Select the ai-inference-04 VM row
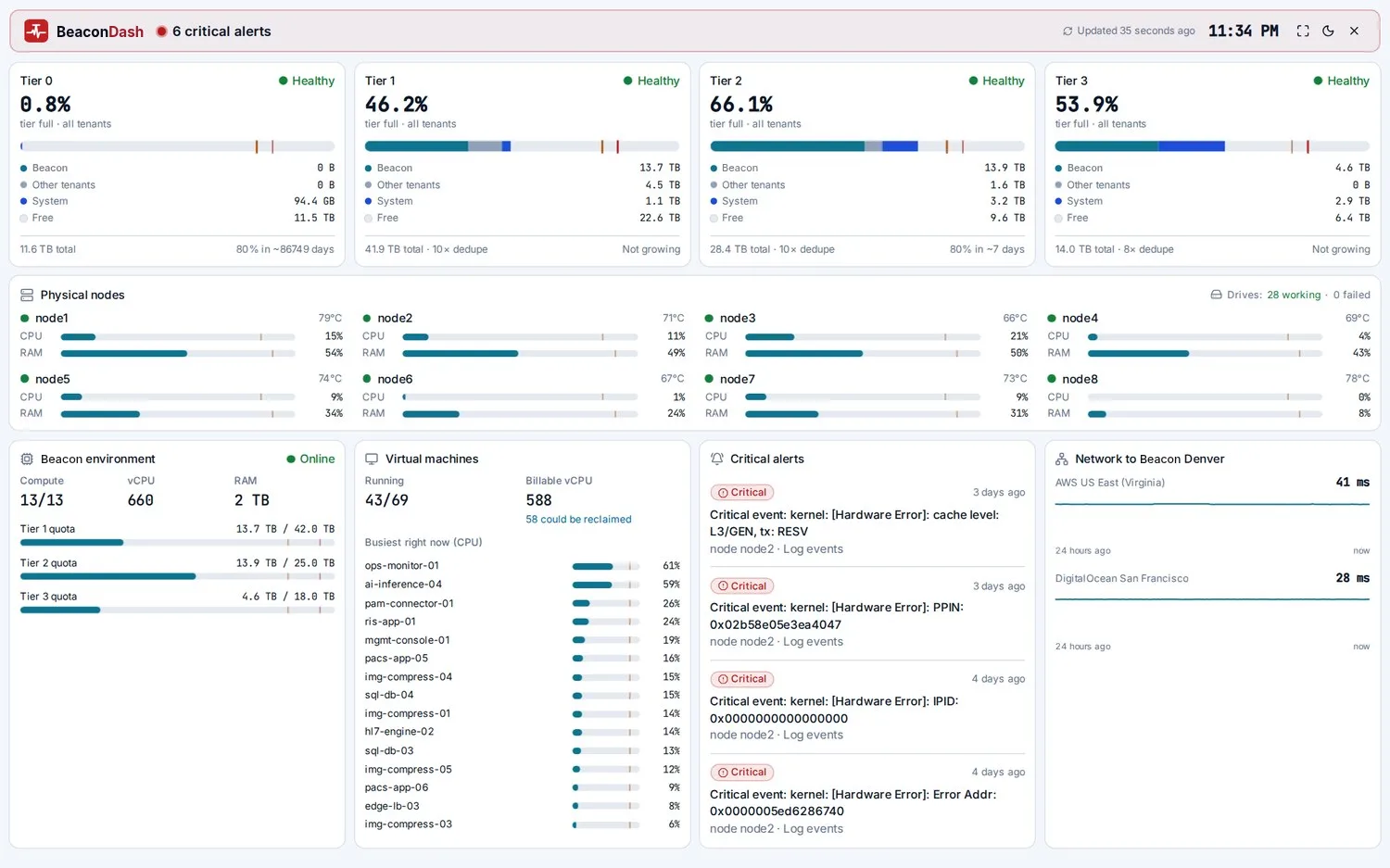1390x868 pixels. tap(522, 585)
